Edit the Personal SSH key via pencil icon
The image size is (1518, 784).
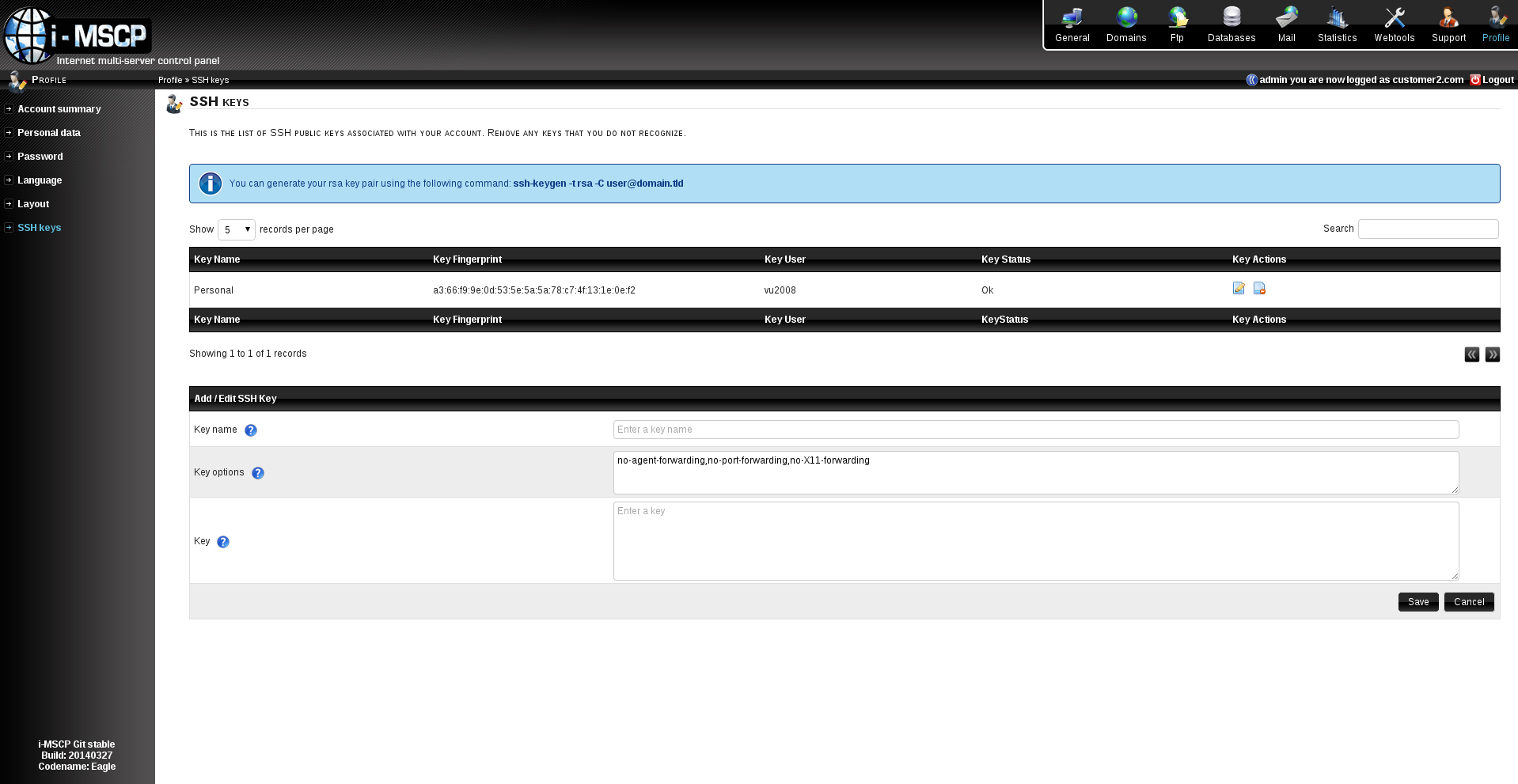click(1239, 289)
